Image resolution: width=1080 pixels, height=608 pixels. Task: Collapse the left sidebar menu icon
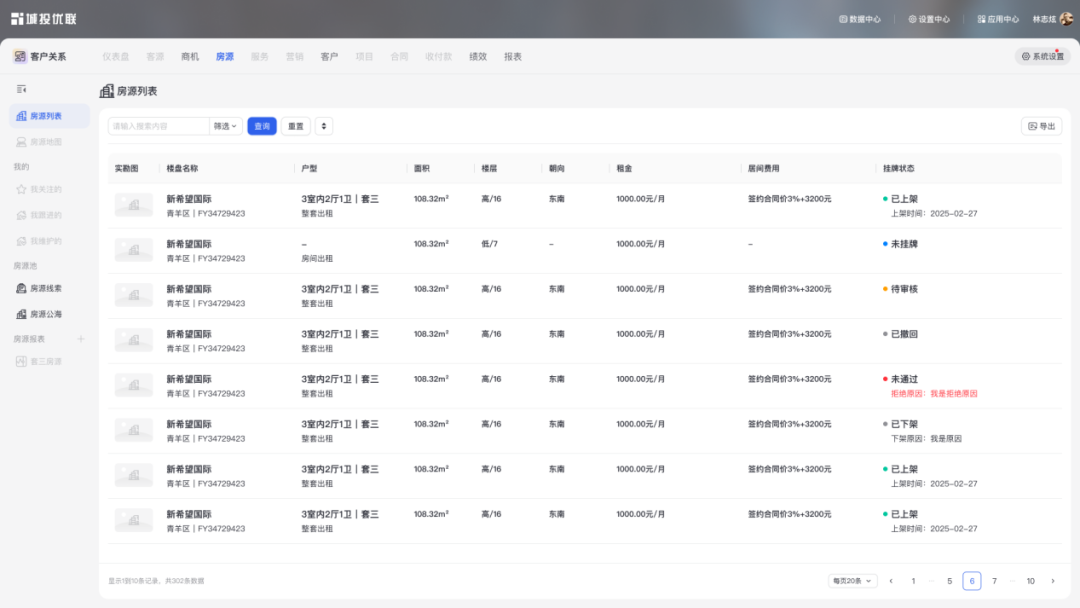pyautogui.click(x=21, y=89)
